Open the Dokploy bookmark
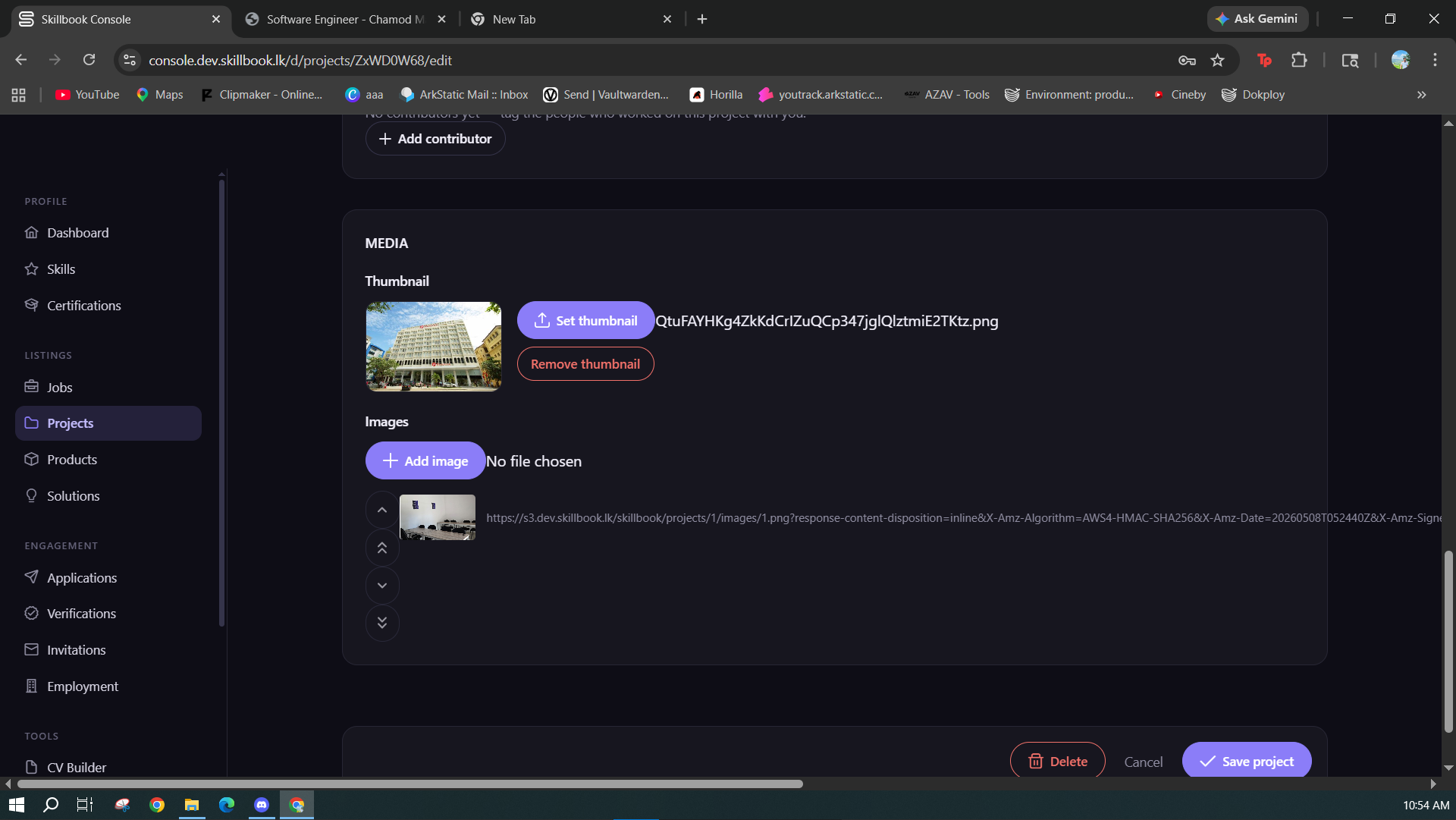This screenshot has width=1456, height=820. pyautogui.click(x=1253, y=95)
